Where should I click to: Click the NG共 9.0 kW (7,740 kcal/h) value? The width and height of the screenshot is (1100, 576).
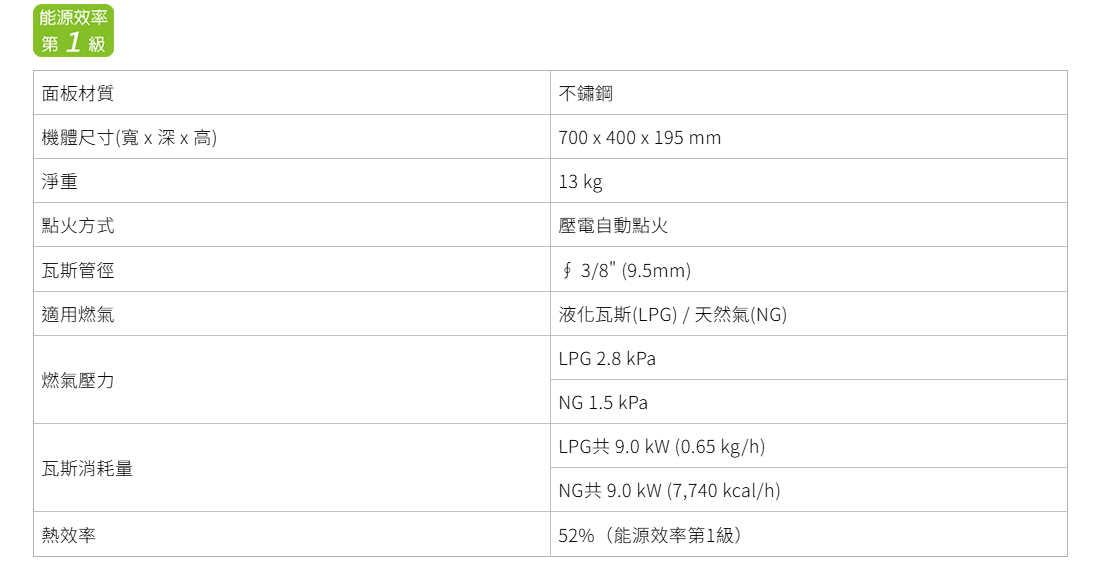(669, 490)
